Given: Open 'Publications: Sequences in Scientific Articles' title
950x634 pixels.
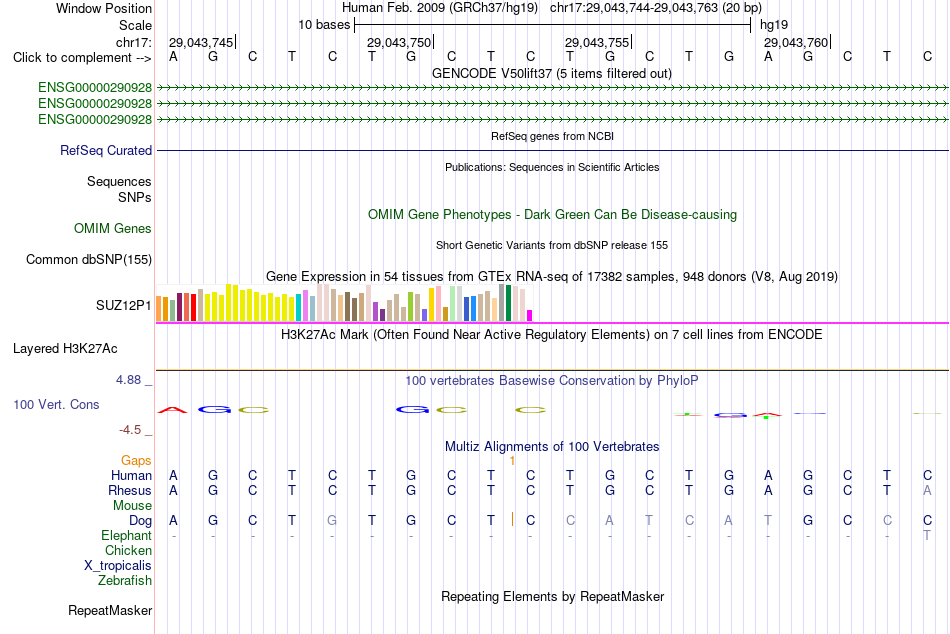Looking at the screenshot, I should (x=552, y=167).
